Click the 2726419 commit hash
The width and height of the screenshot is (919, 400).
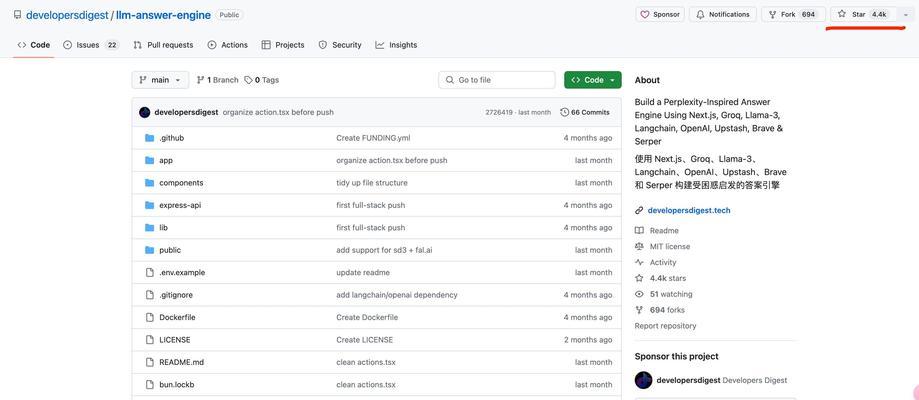coord(499,112)
